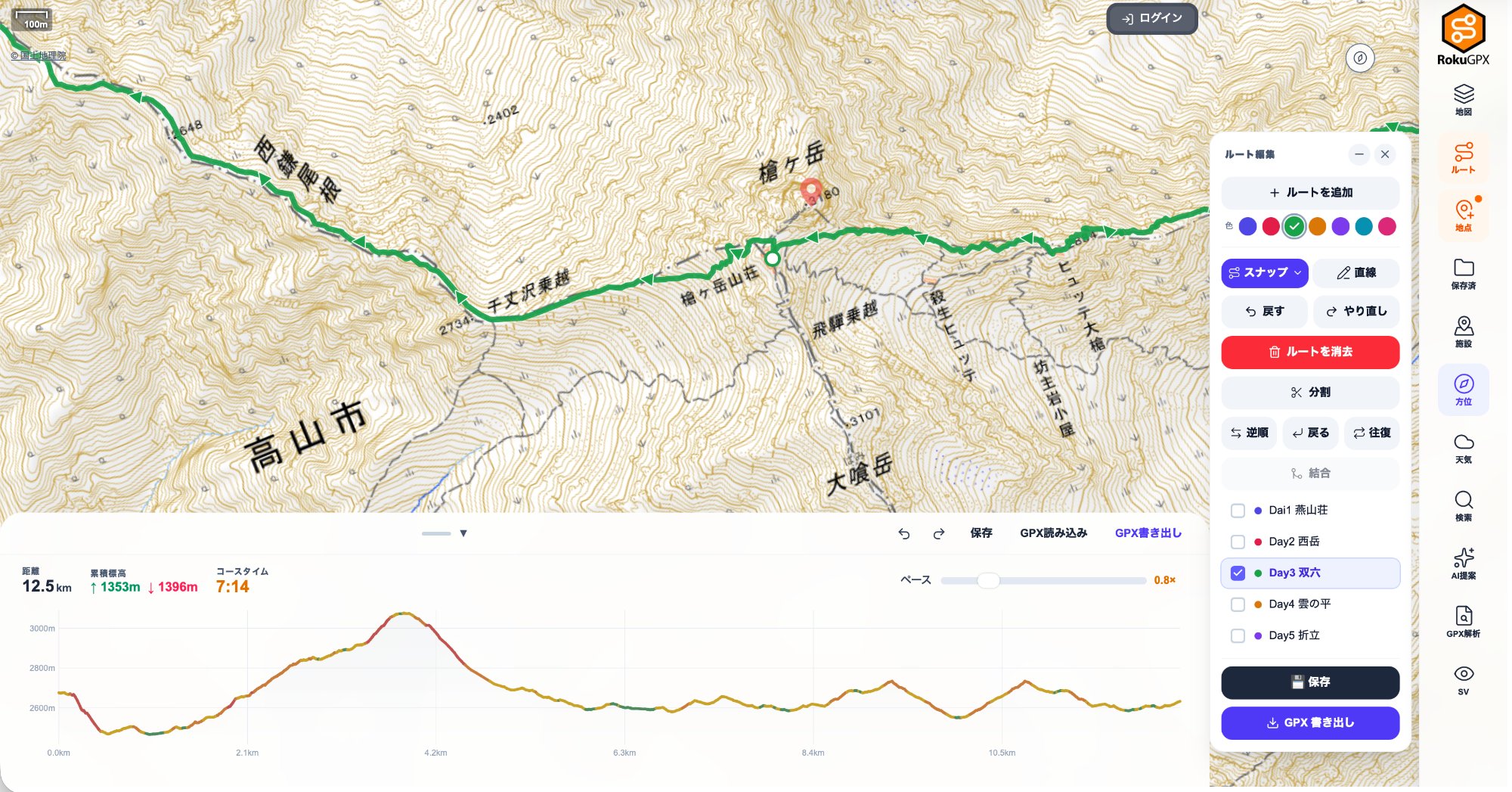Open GPX解析 analysis tool
Image resolution: width=1512 pixels, height=792 pixels.
pyautogui.click(x=1464, y=621)
